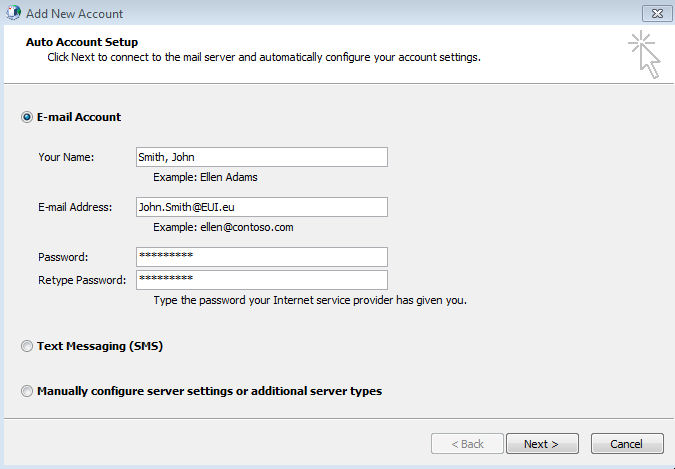Click the "Your Name:" label
The width and height of the screenshot is (675, 469).
pos(66,157)
